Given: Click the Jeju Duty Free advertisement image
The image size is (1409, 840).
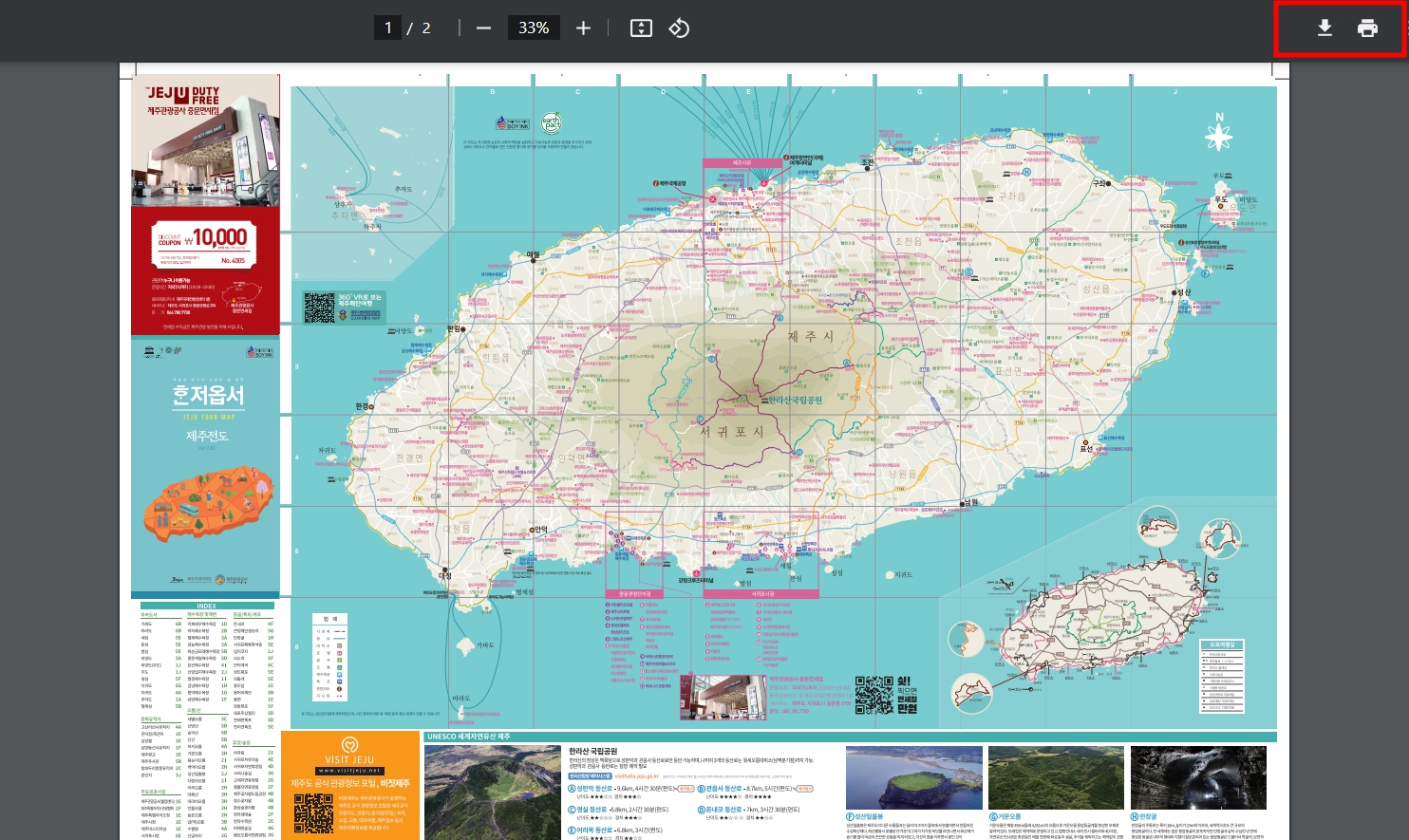Looking at the screenshot, I should (x=205, y=141).
